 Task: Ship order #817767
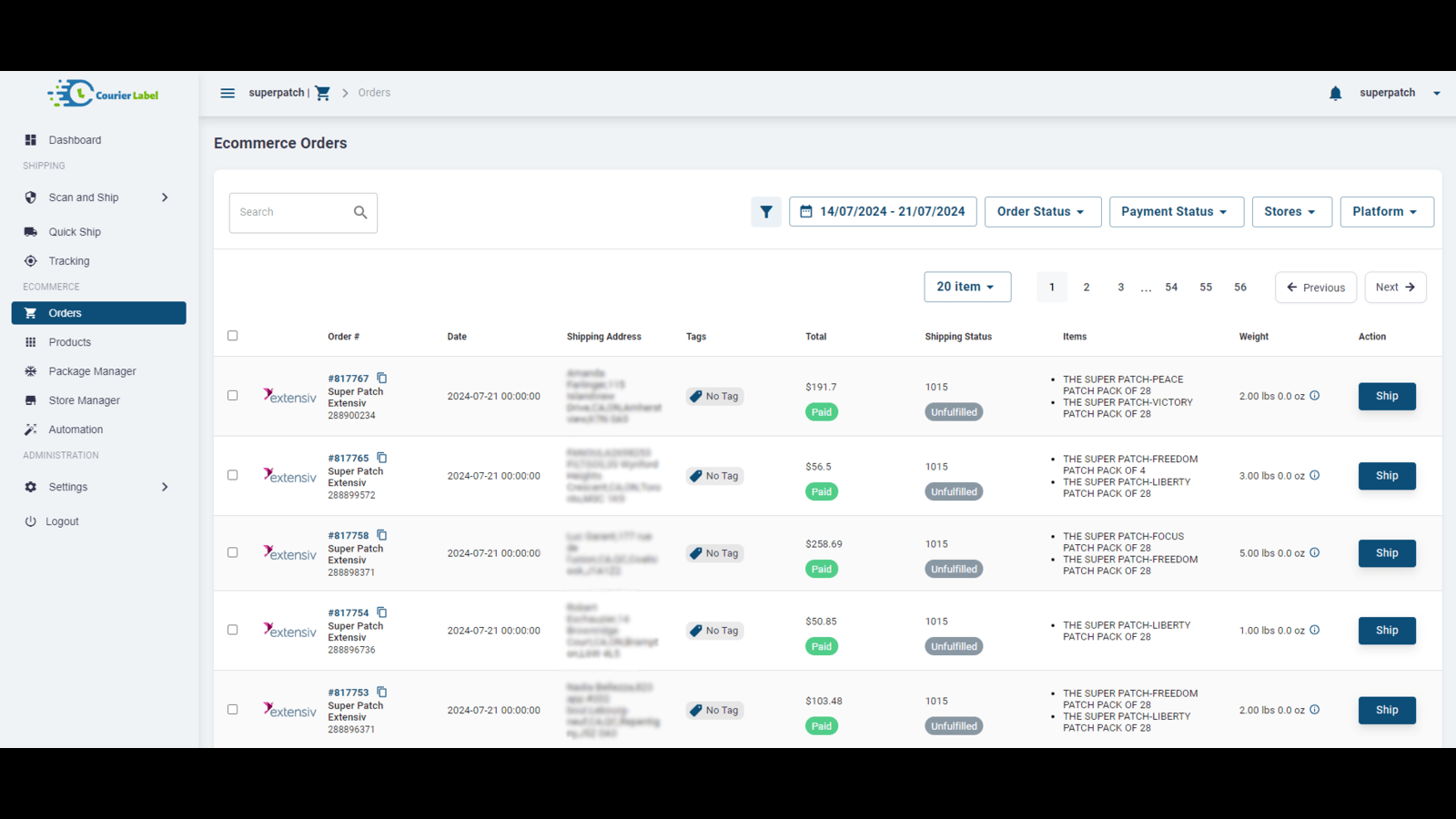(x=1387, y=396)
